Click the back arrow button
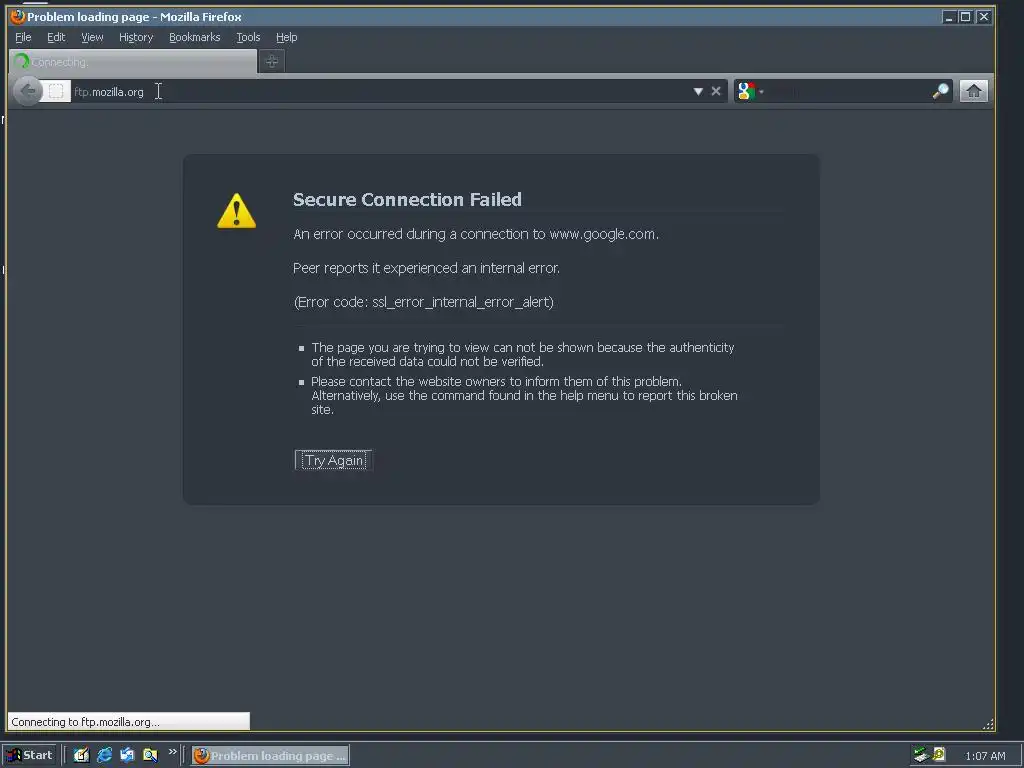1024x768 pixels. click(x=27, y=91)
